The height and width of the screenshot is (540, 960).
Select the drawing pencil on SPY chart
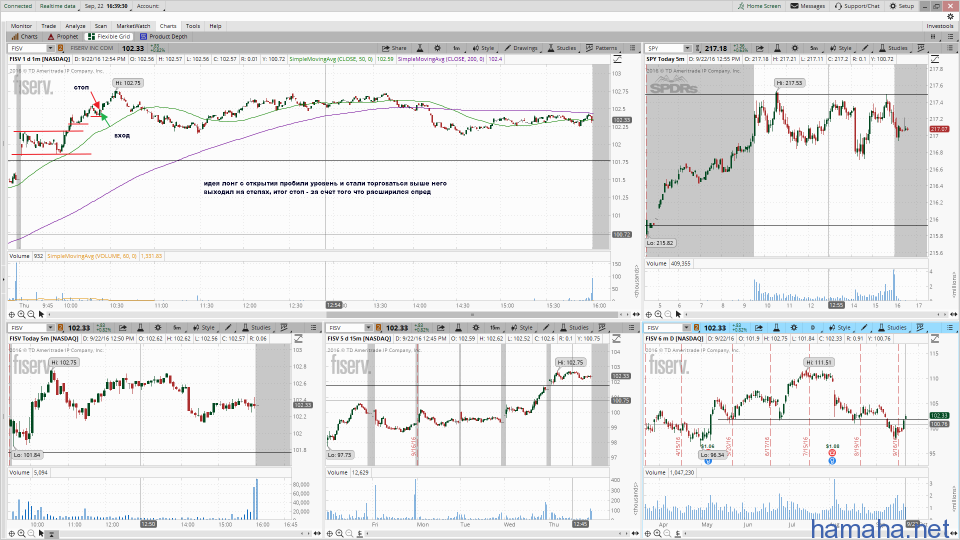865,48
